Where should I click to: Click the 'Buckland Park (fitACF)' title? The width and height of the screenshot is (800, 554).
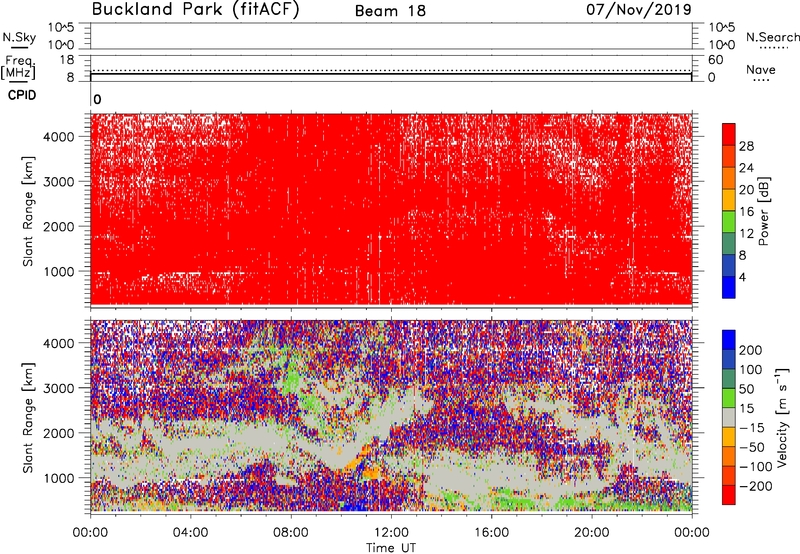point(195,9)
